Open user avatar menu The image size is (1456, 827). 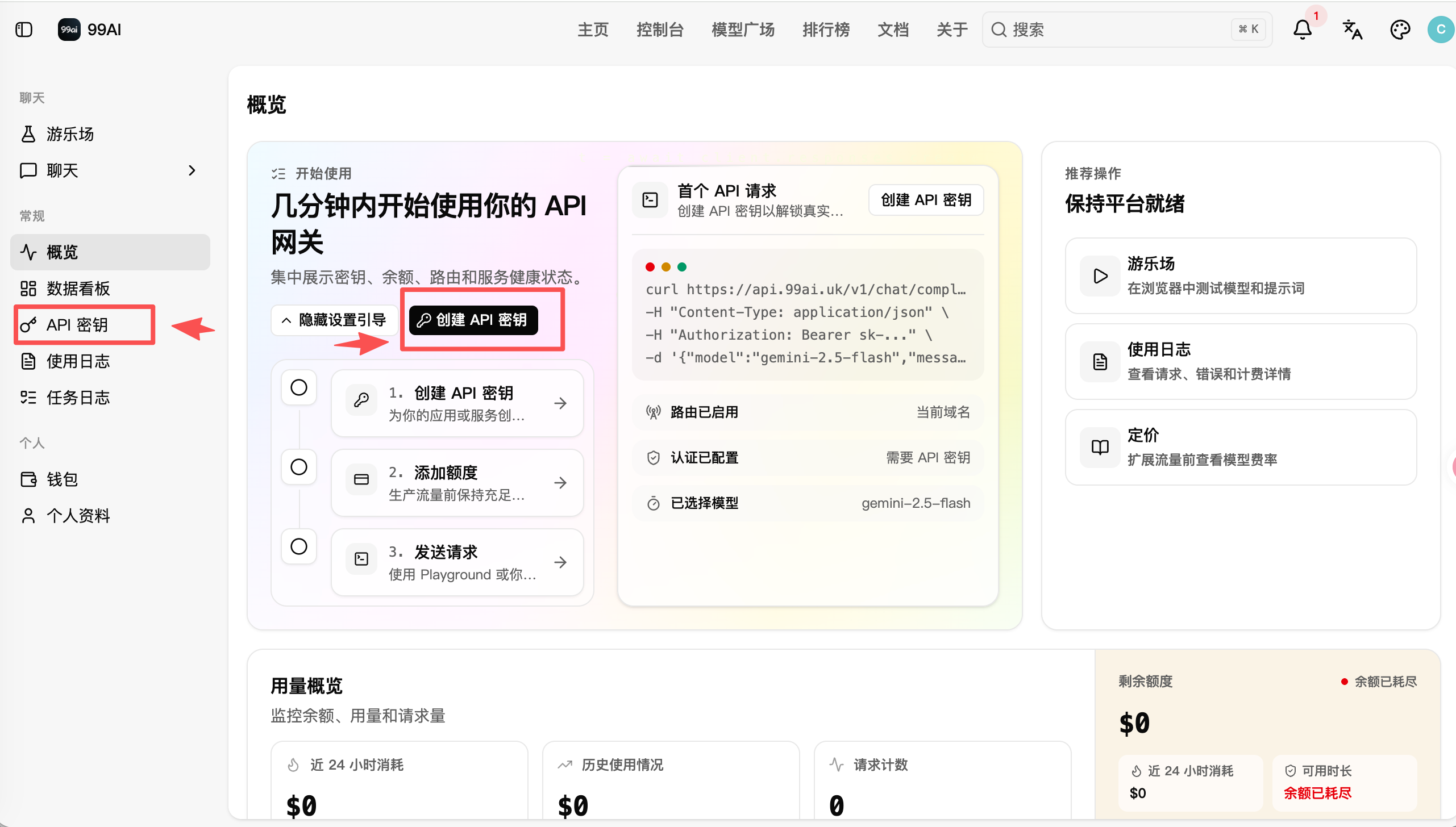[1440, 30]
